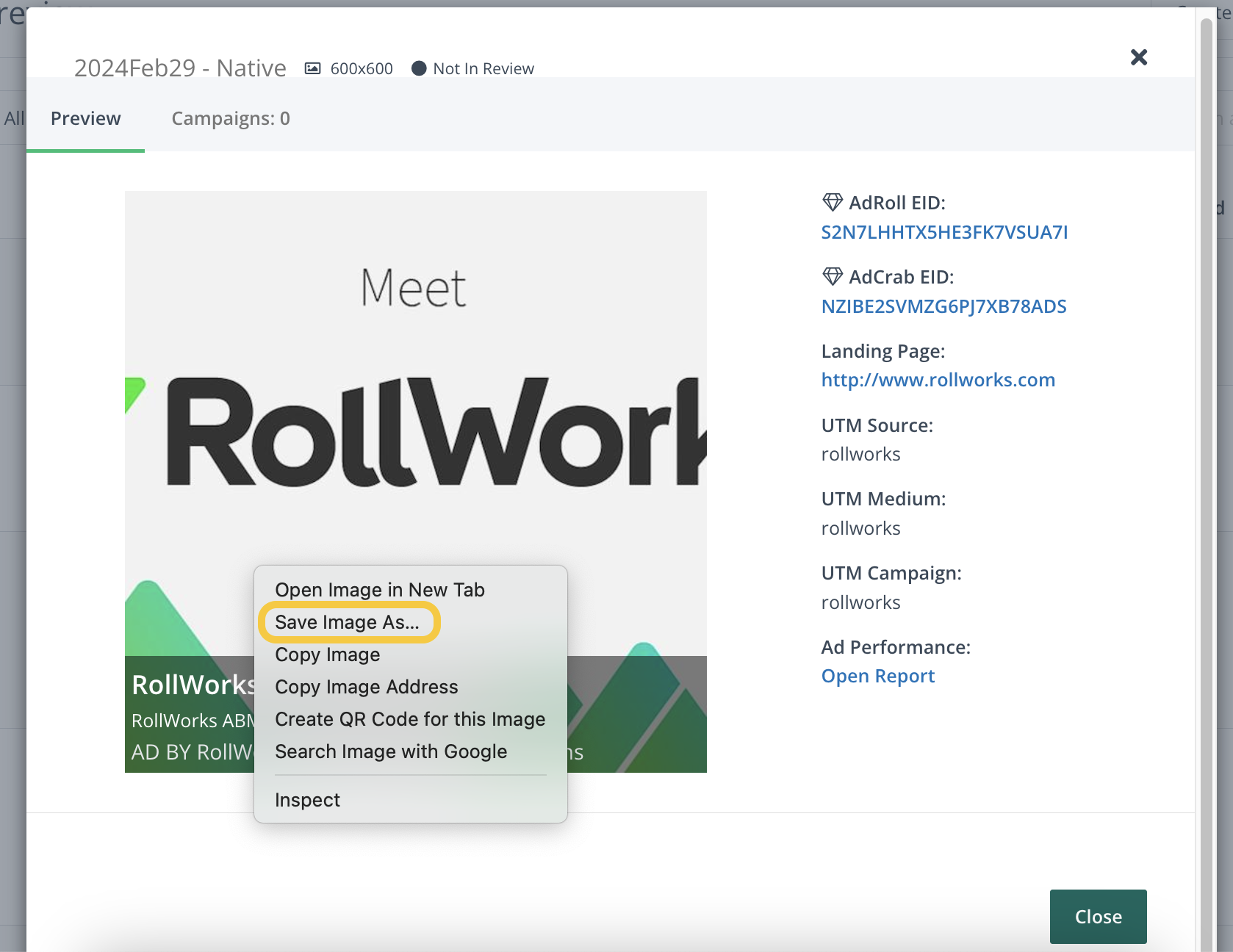Open the AdRoll EID link S2N7LHHTX5HE3FK7VSUA7I
Image resolution: width=1233 pixels, height=952 pixels.
point(944,232)
